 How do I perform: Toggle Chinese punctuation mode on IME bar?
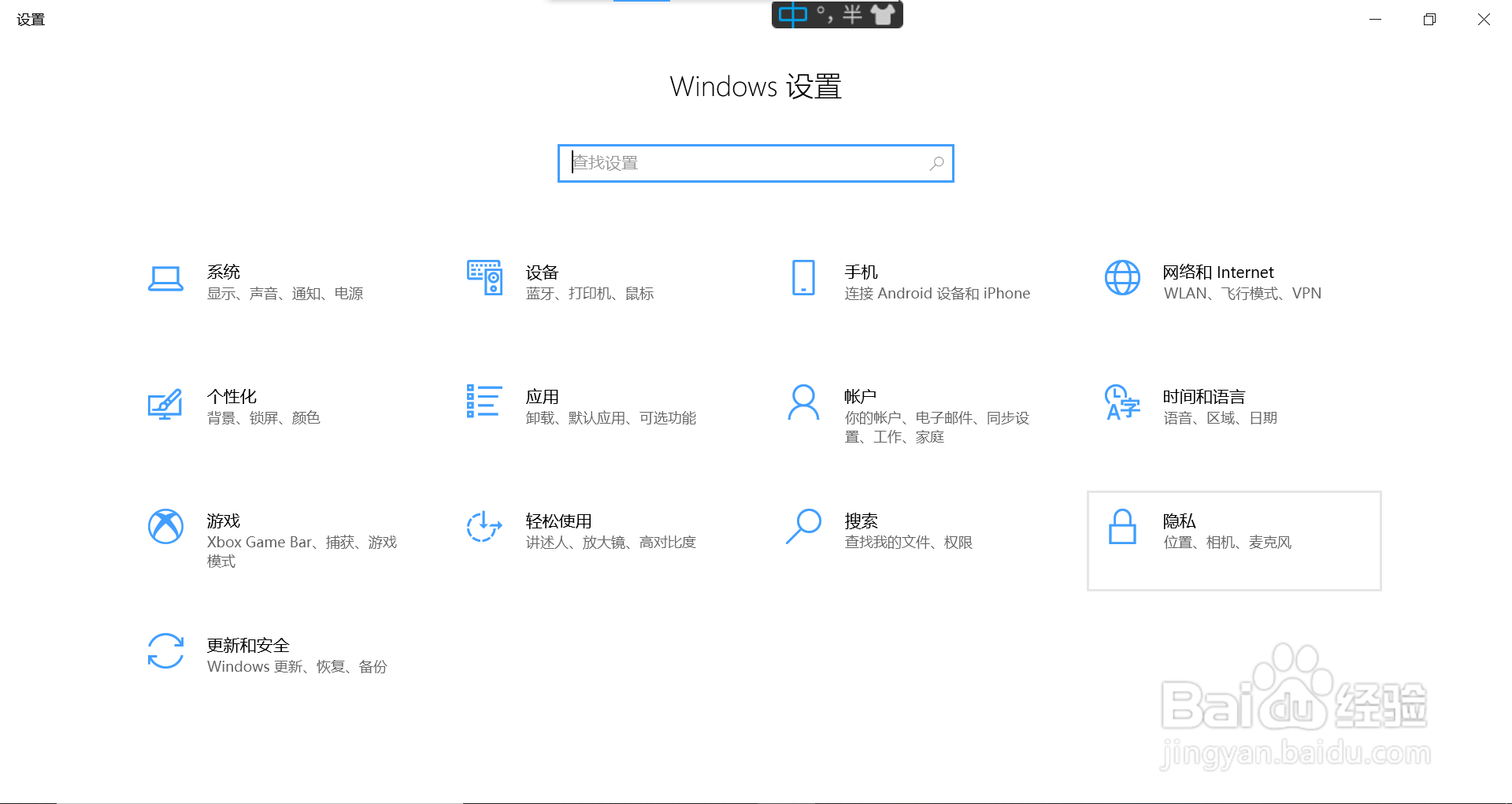(x=823, y=13)
